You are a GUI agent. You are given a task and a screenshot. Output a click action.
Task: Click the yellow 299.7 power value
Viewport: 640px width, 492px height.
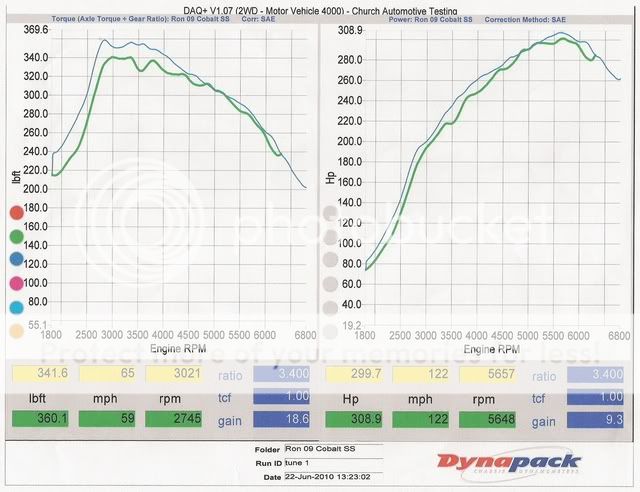[x=356, y=374]
